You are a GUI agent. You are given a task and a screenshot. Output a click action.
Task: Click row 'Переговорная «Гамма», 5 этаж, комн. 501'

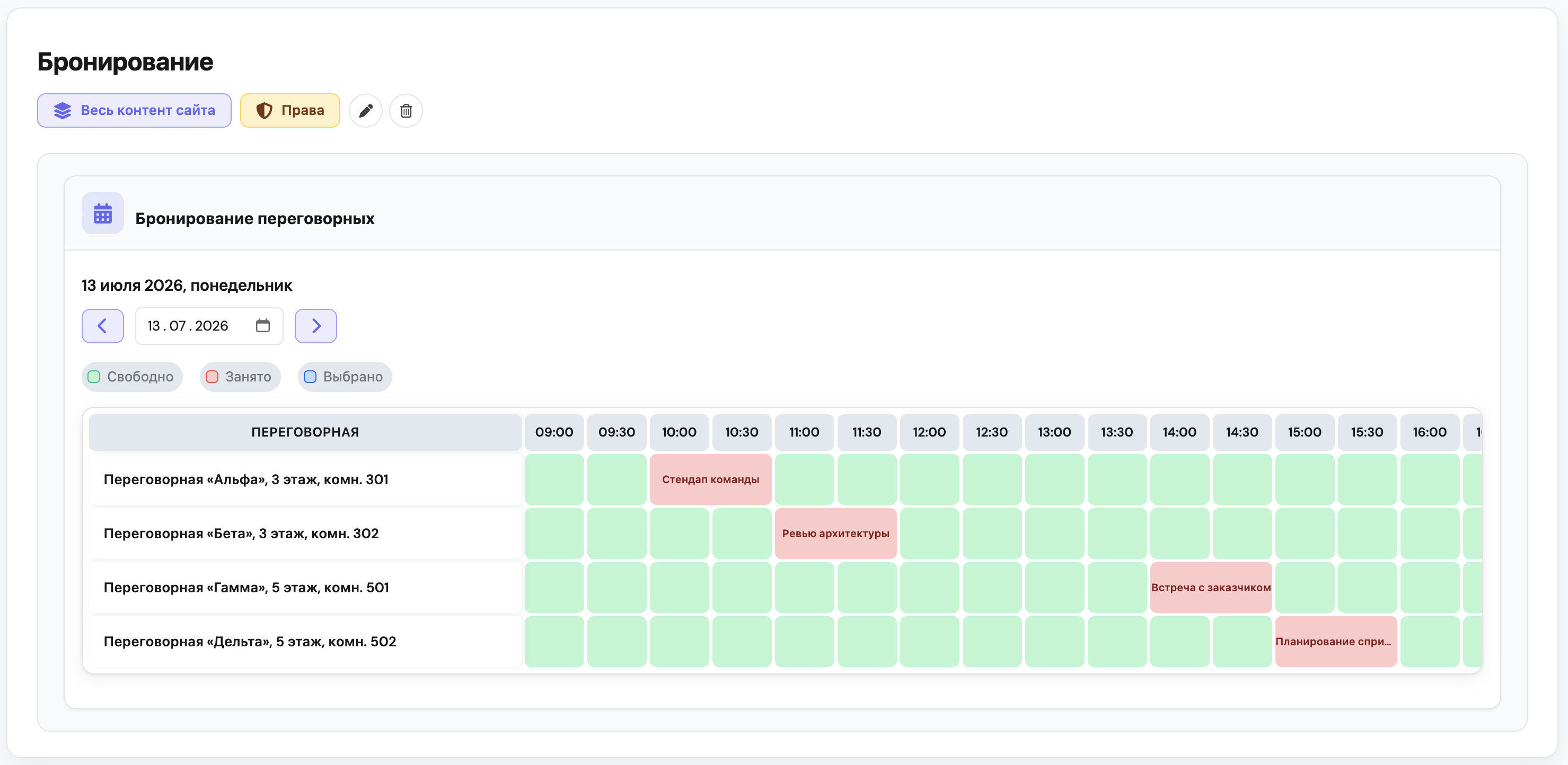(305, 588)
